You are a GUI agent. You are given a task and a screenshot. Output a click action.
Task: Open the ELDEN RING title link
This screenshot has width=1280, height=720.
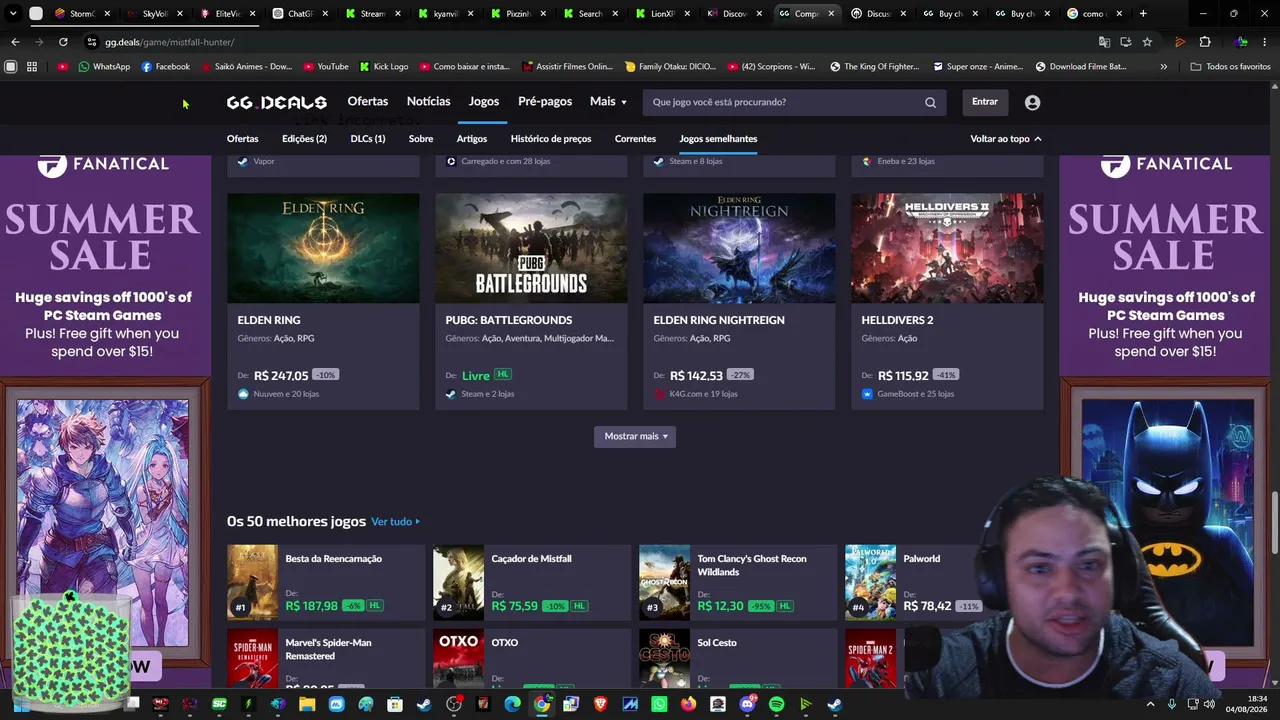269,320
